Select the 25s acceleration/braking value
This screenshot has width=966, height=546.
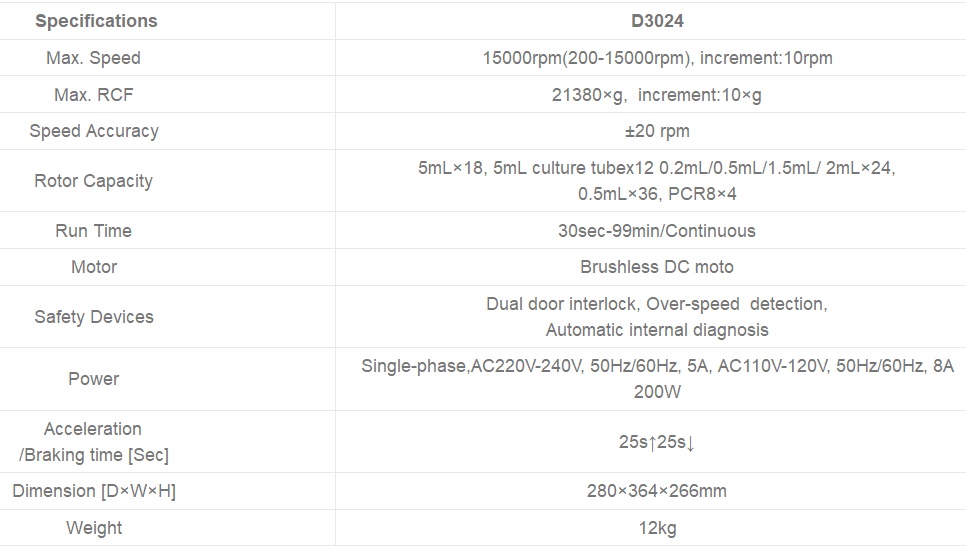click(x=657, y=442)
